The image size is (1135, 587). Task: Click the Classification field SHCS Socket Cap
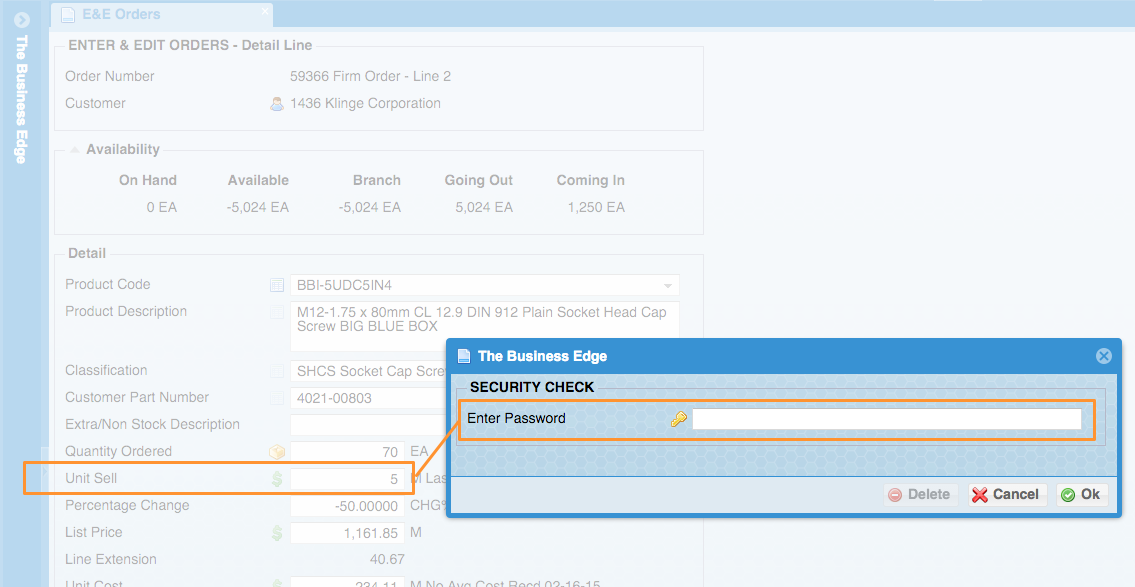pyautogui.click(x=368, y=371)
